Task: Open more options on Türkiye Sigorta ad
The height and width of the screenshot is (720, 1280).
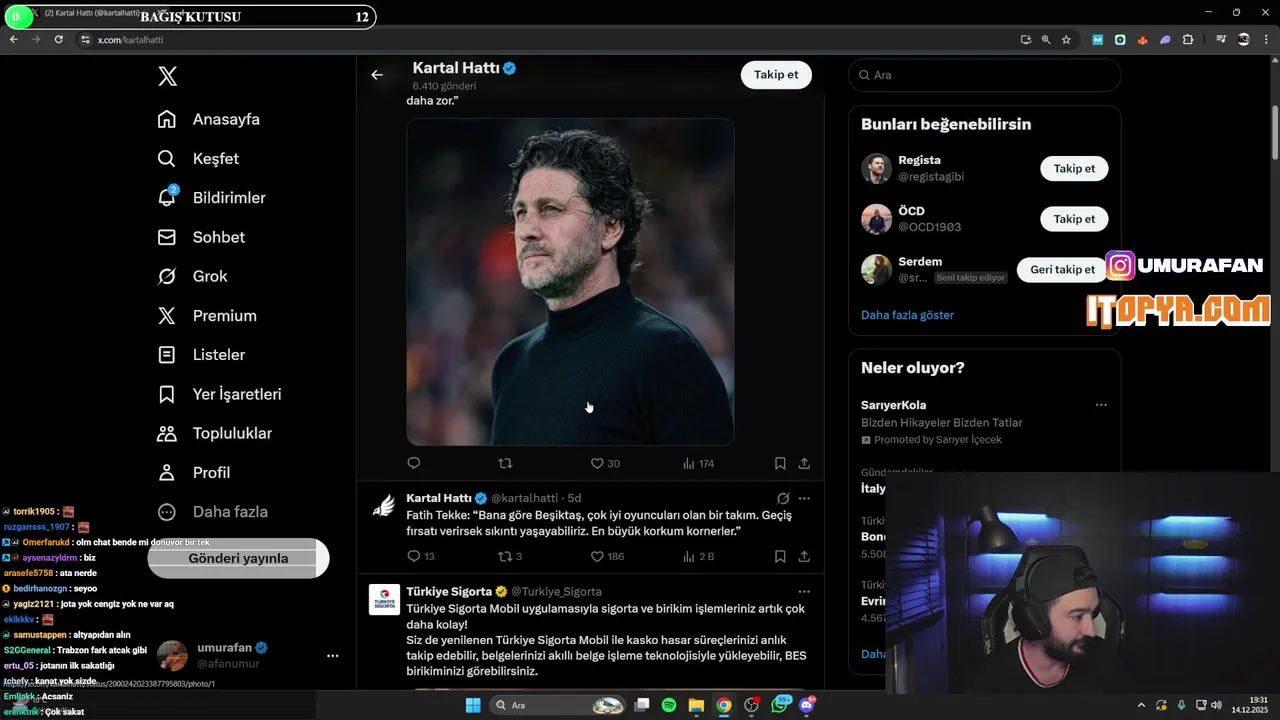Action: (804, 591)
